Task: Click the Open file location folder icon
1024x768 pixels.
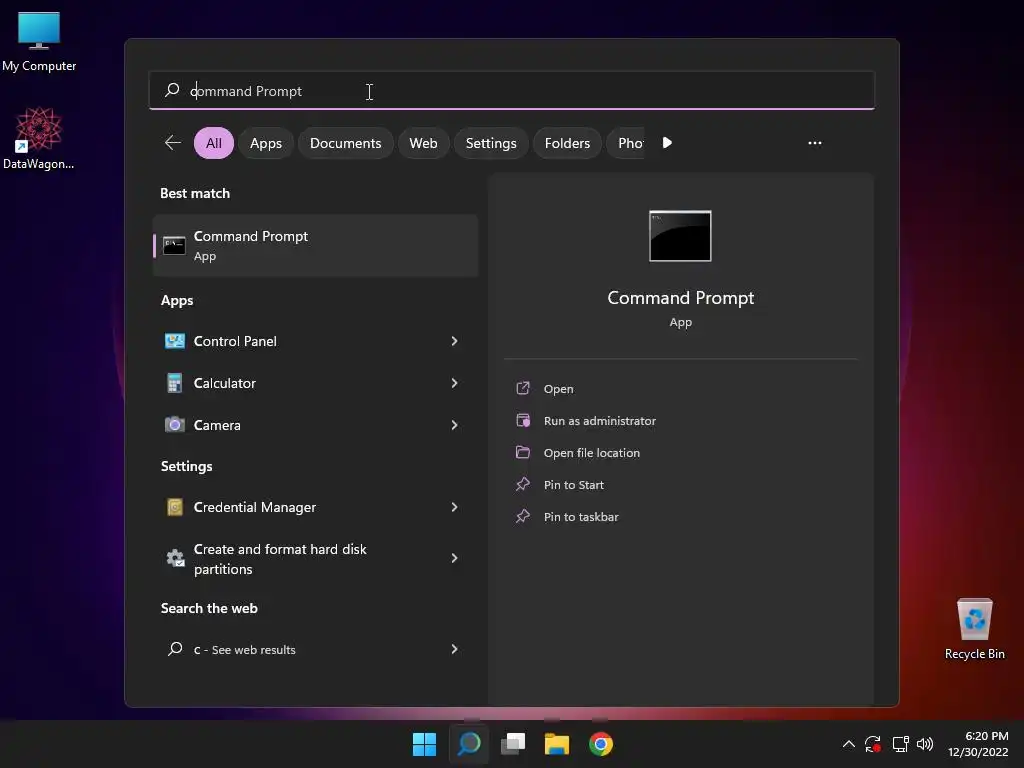Action: coord(523,452)
